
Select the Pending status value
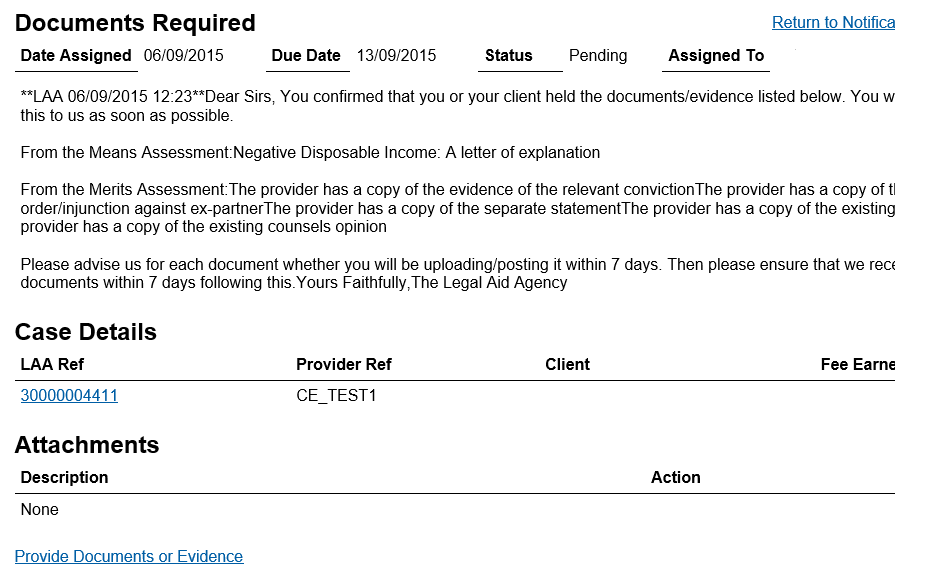click(598, 56)
